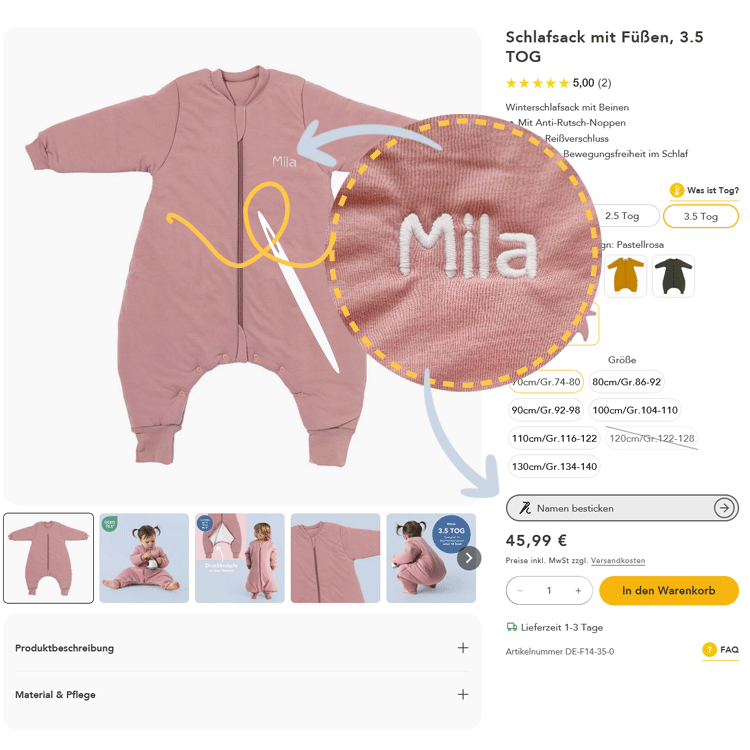The image size is (750, 750).
Task: Expand the Produktbeschreibung section
Action: click(x=462, y=648)
